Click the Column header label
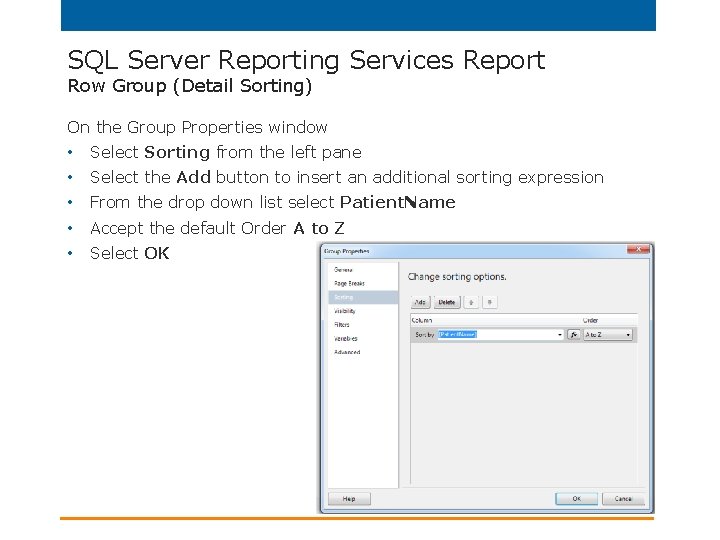This screenshot has height=540, width=720. 422,321
